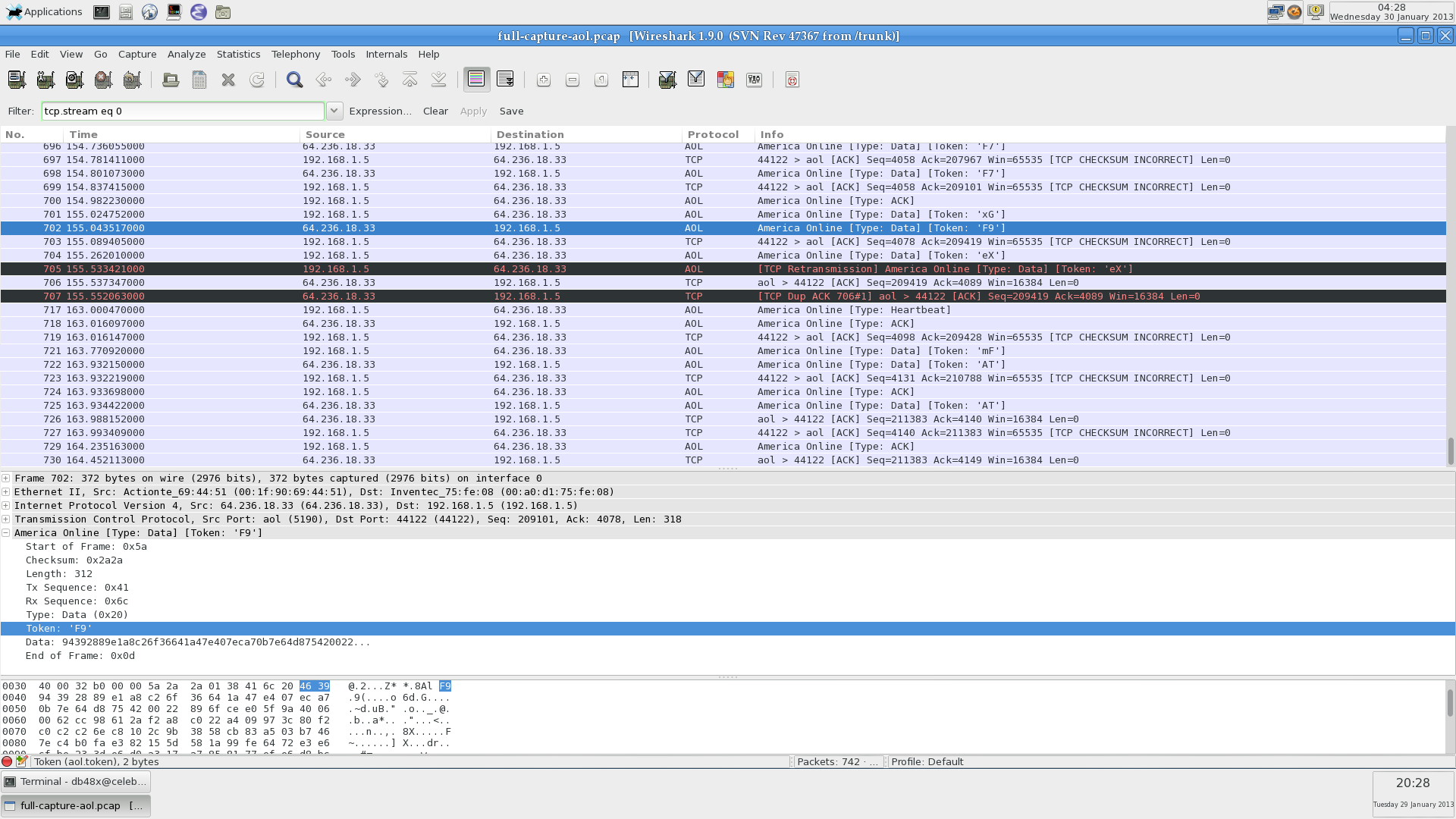Open the Capture menu
This screenshot has height=819, width=1456.
point(137,54)
